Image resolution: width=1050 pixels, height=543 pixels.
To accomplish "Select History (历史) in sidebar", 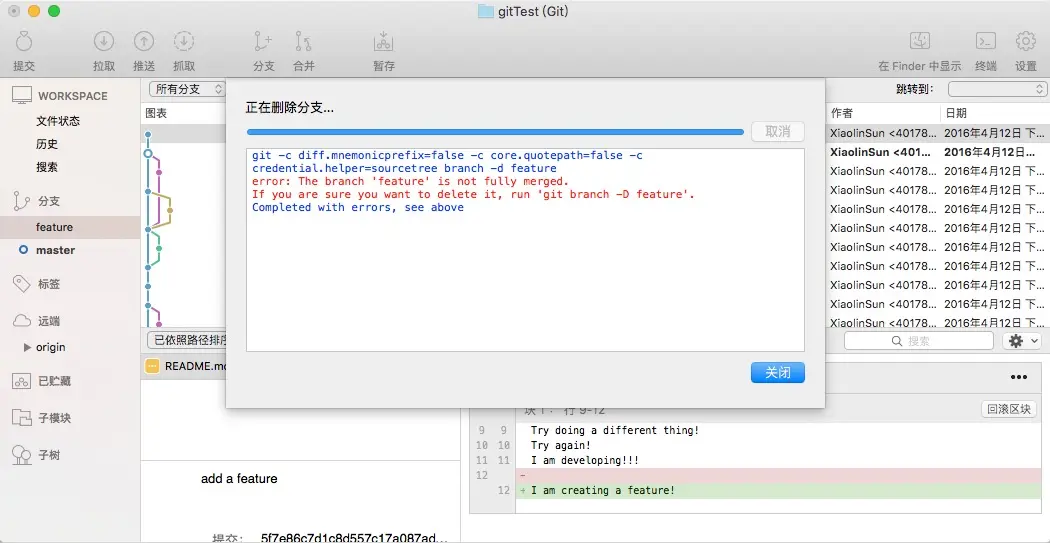I will (47, 144).
